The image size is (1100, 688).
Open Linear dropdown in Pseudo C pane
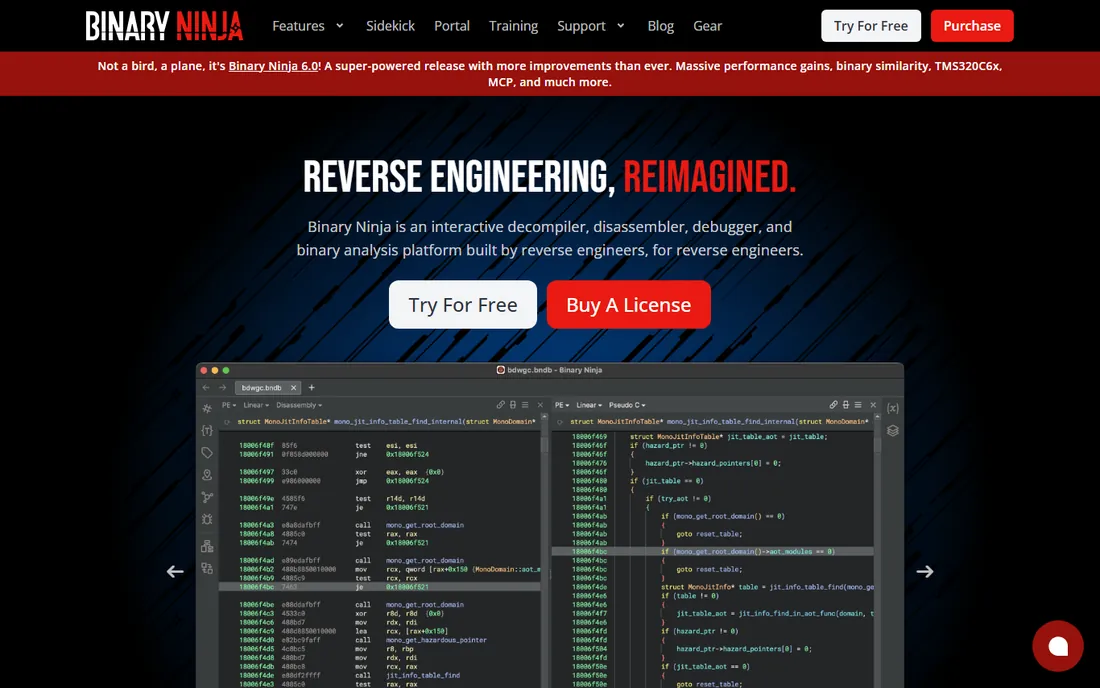[589, 405]
